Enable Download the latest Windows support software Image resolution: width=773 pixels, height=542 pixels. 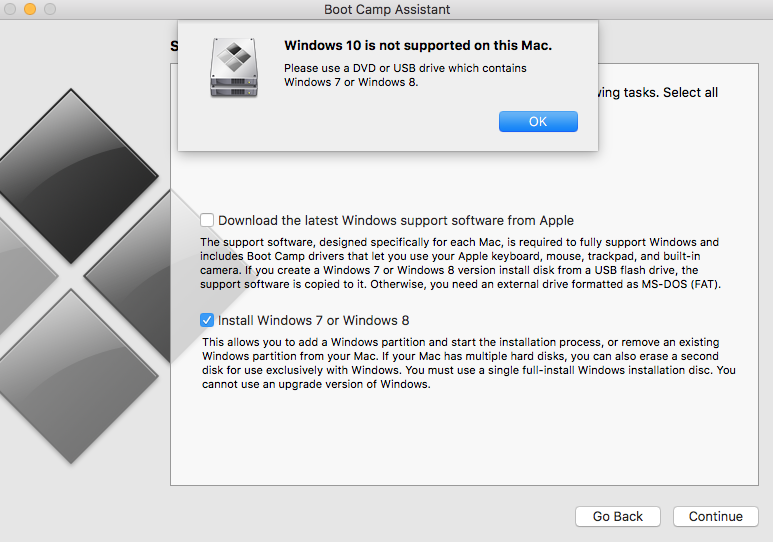coord(207,220)
